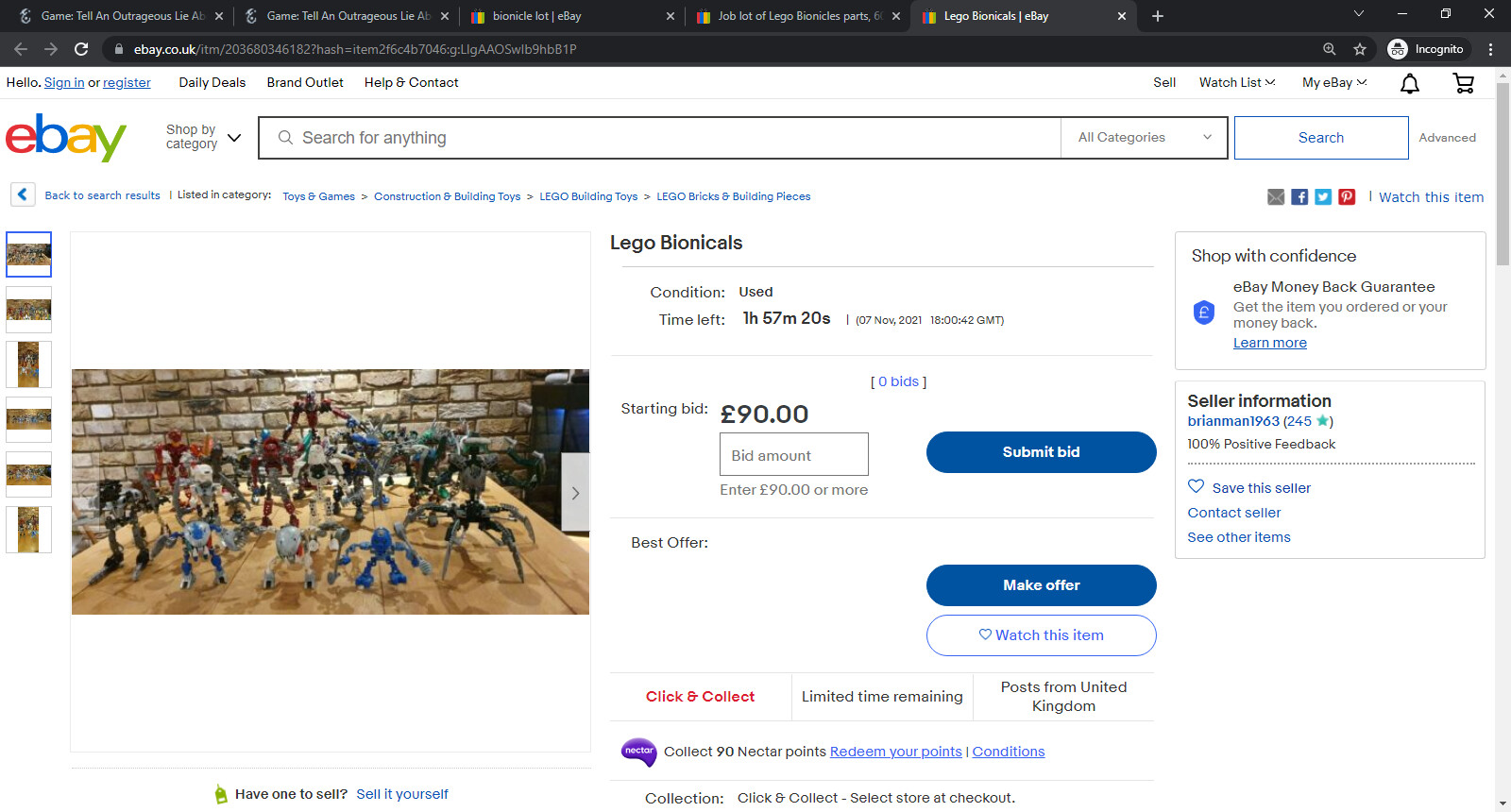Open Construction & Building Toys breadcrumb
Viewport: 1511px width, 812px height.
[448, 196]
